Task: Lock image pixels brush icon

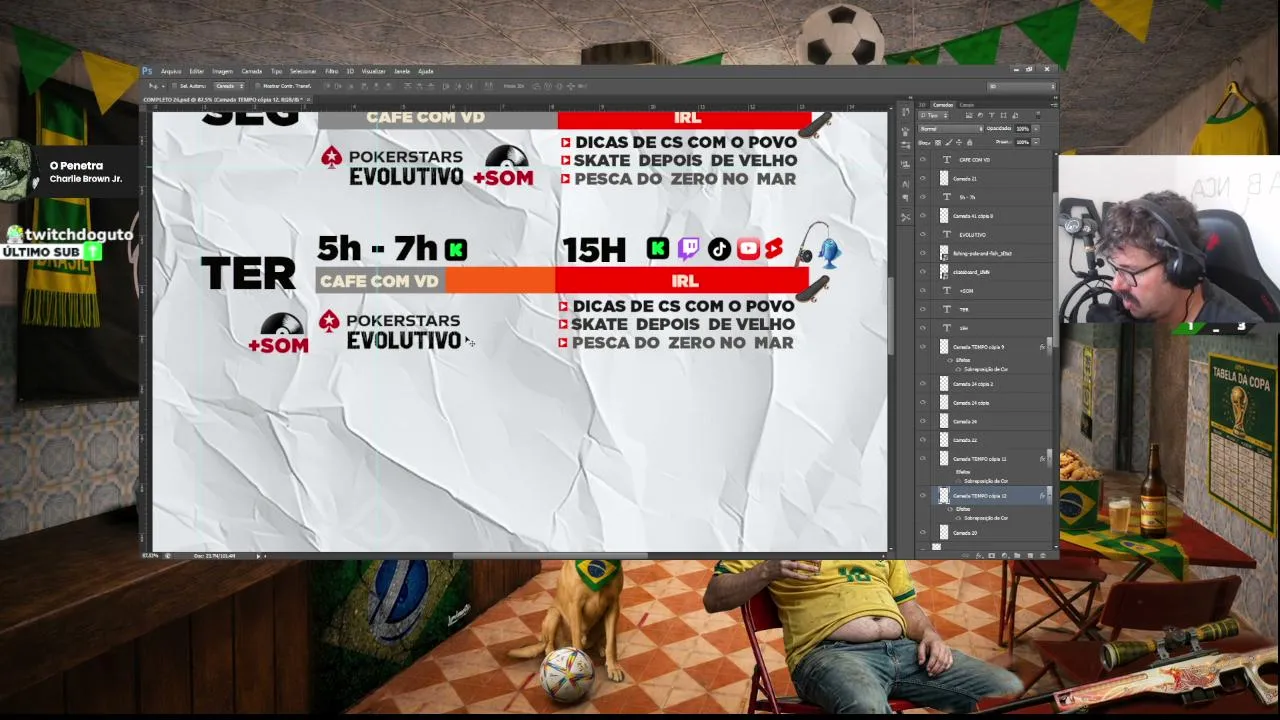Action: [947, 142]
